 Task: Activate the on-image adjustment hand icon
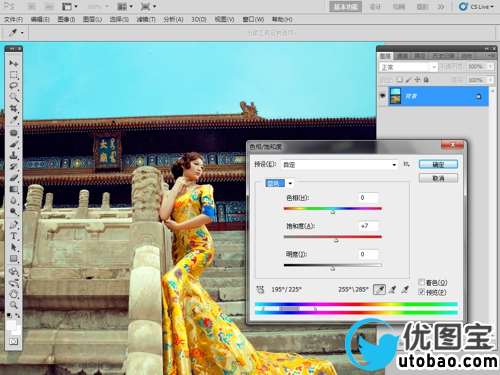tap(260, 289)
